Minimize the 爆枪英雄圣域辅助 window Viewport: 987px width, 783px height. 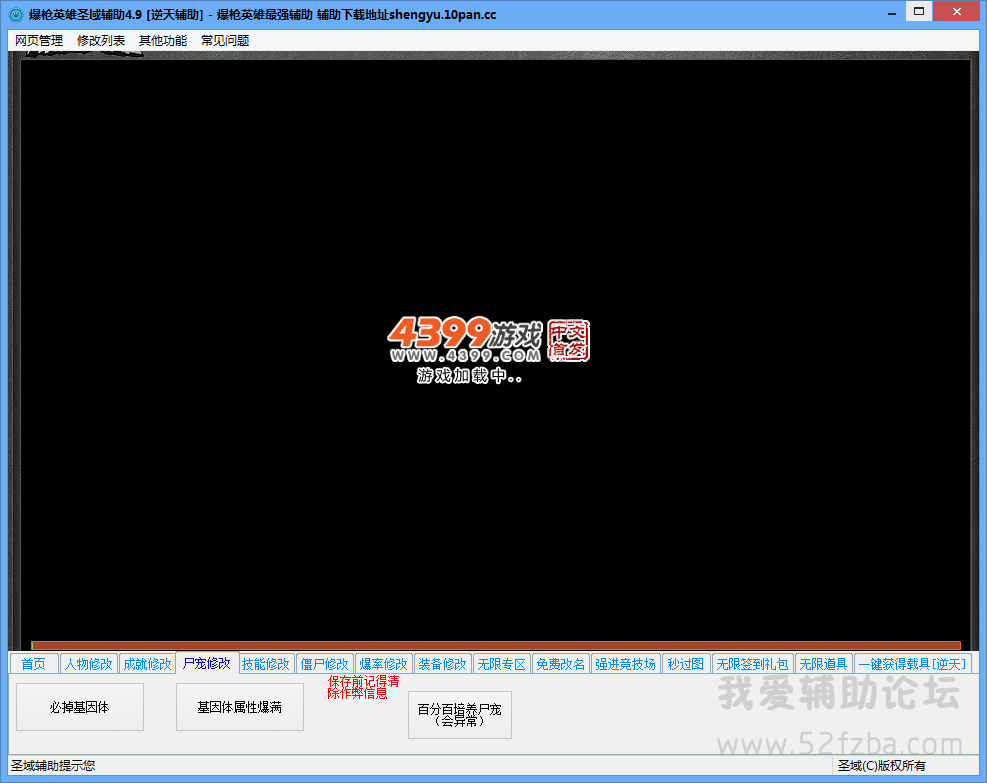891,13
